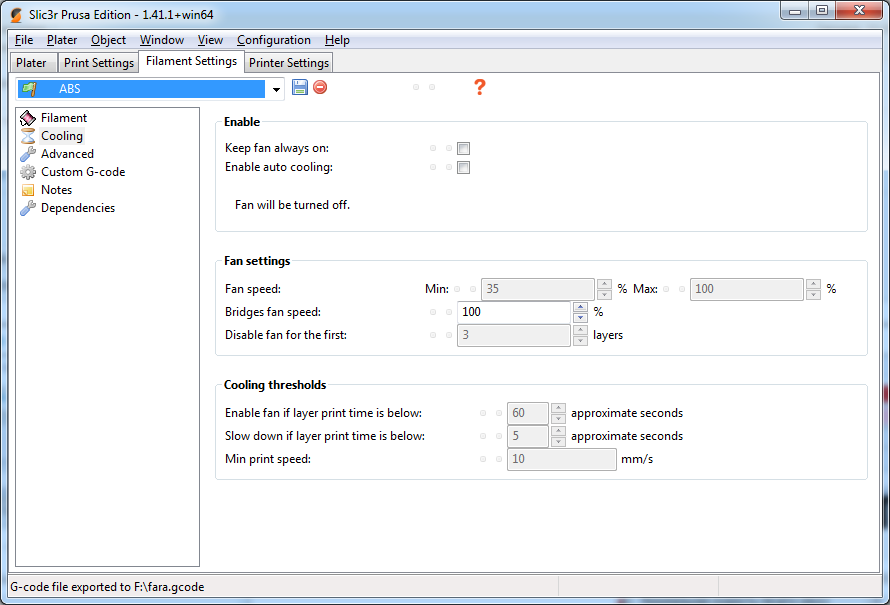Click the orange question mark help icon

[x=480, y=87]
